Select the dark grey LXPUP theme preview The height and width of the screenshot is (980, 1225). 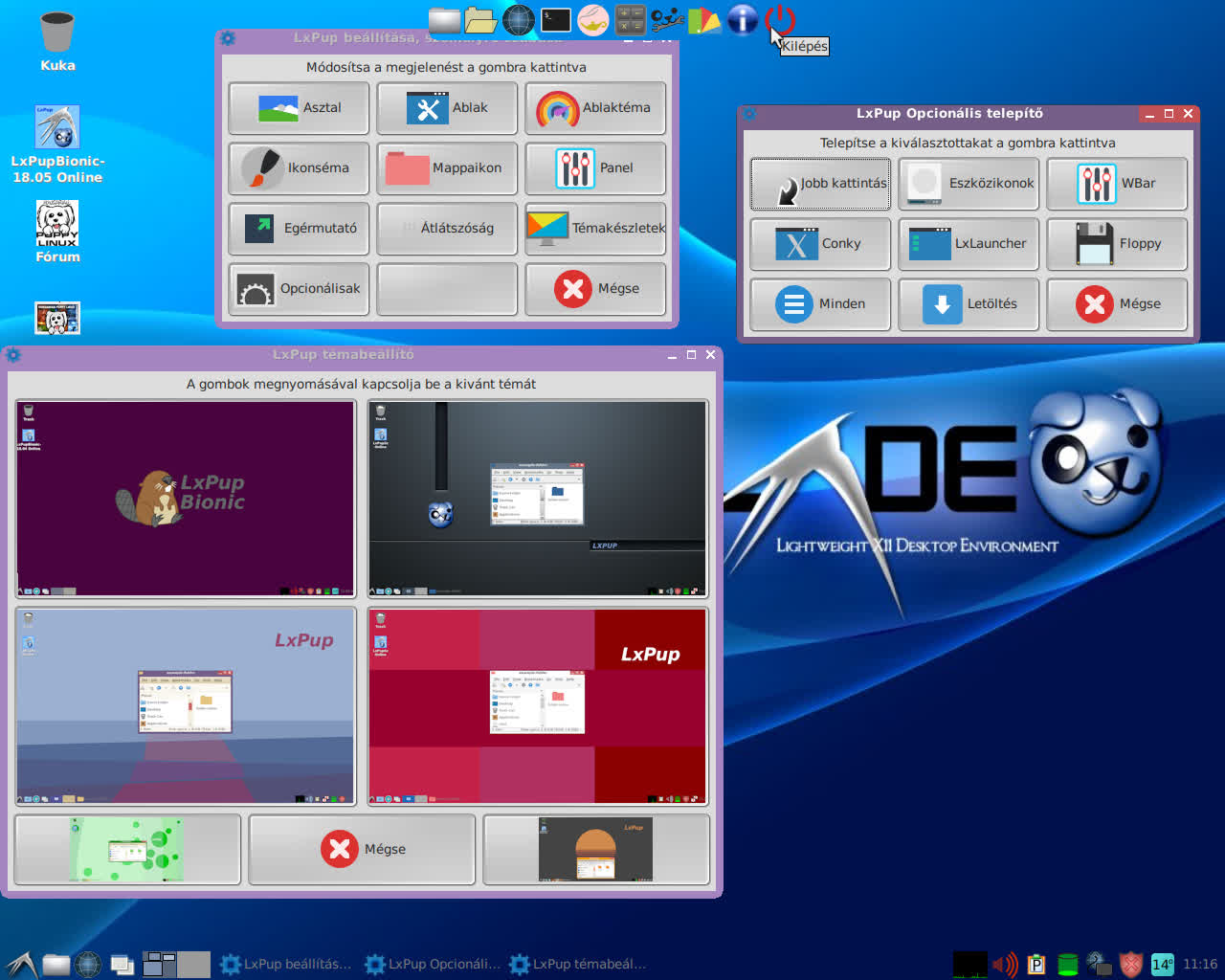(x=538, y=499)
